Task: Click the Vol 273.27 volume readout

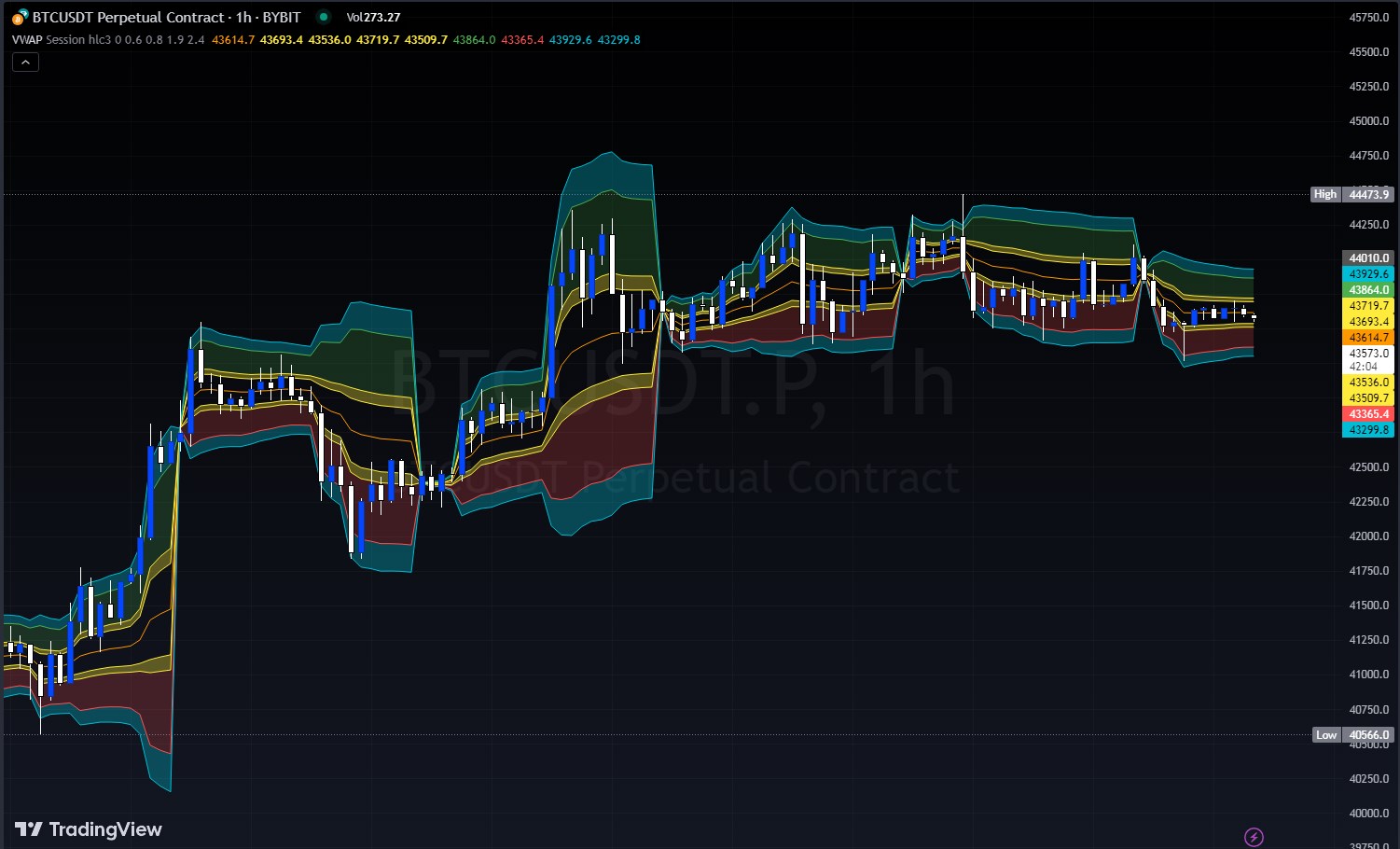Action: coord(373,17)
